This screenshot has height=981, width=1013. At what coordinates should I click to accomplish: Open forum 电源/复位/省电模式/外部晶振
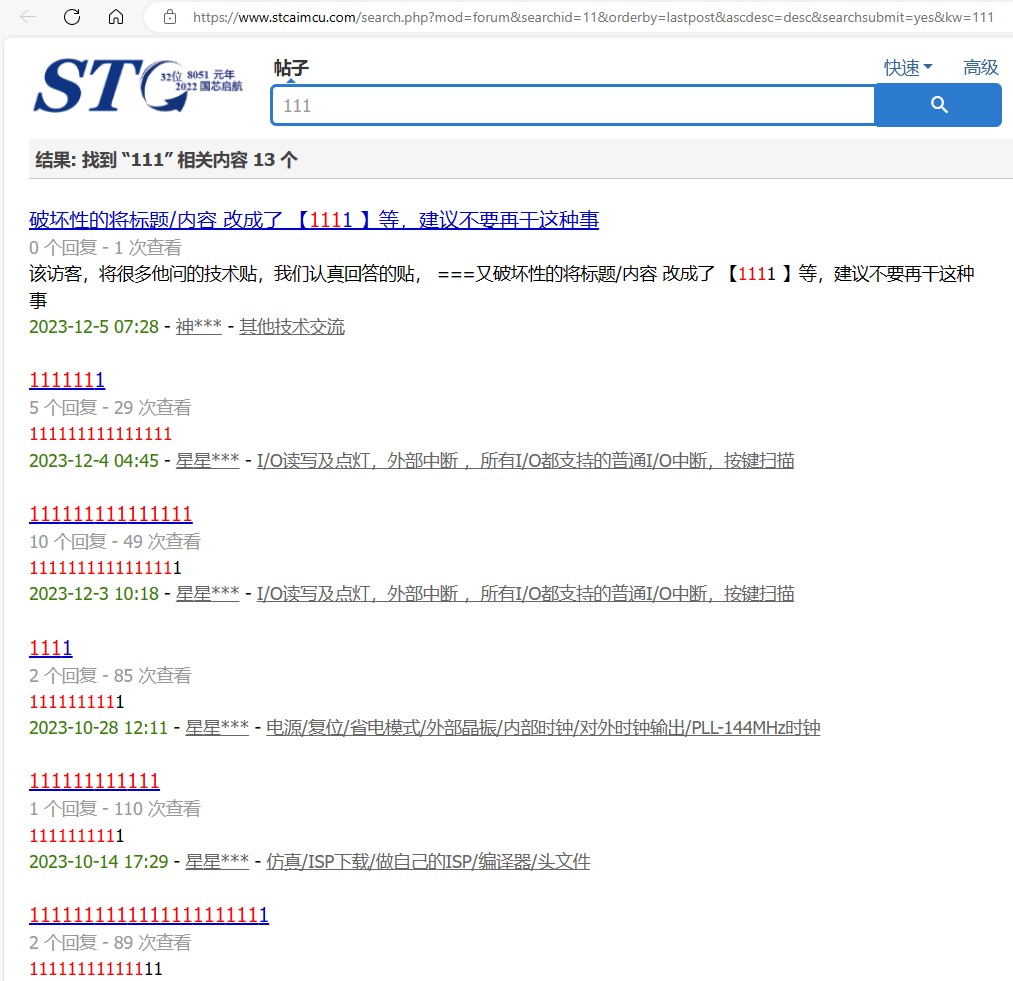543,728
